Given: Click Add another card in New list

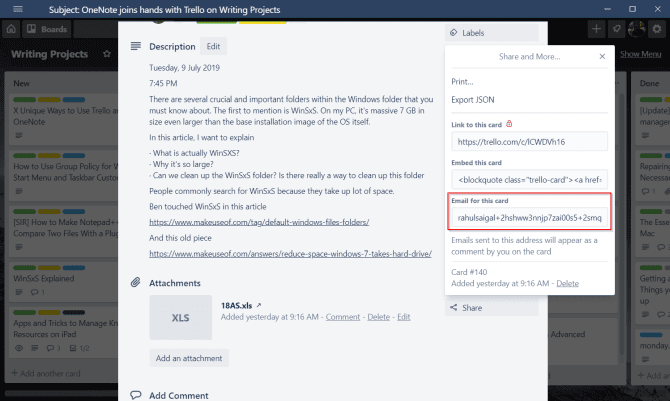Looking at the screenshot, I should (x=46, y=373).
